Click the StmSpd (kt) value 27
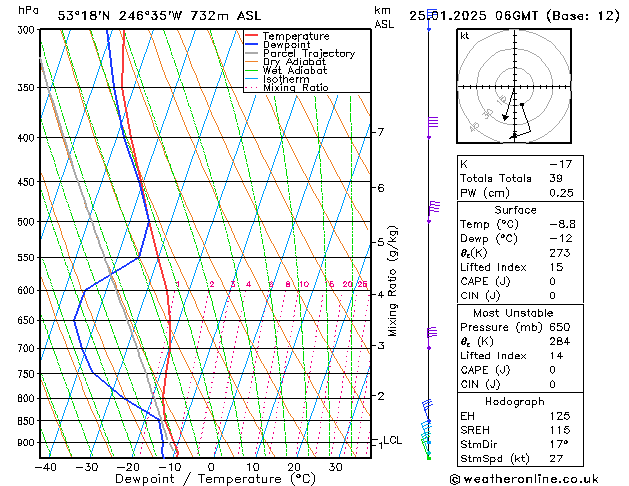Screen dimensions: 629x486 pos(556,458)
